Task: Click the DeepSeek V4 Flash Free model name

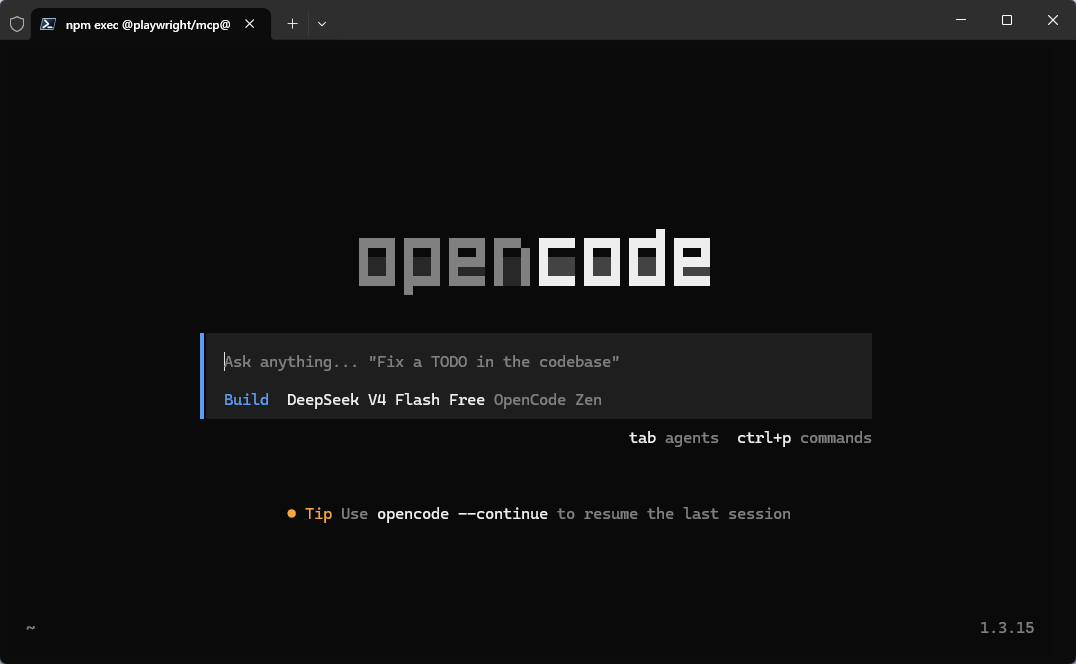Action: pos(386,399)
